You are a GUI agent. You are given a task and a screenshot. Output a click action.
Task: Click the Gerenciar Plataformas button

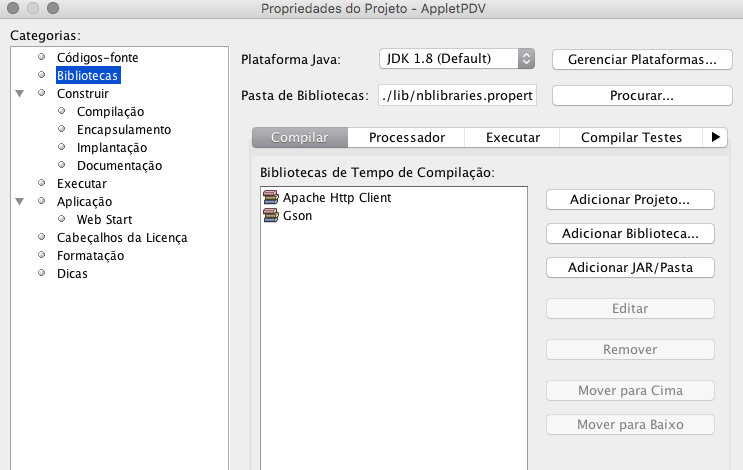pyautogui.click(x=642, y=60)
